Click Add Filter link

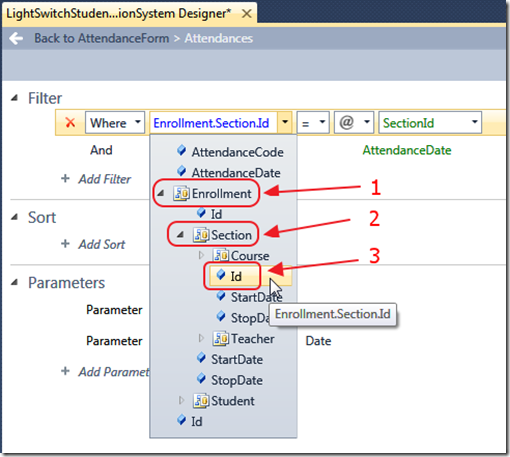pos(105,179)
